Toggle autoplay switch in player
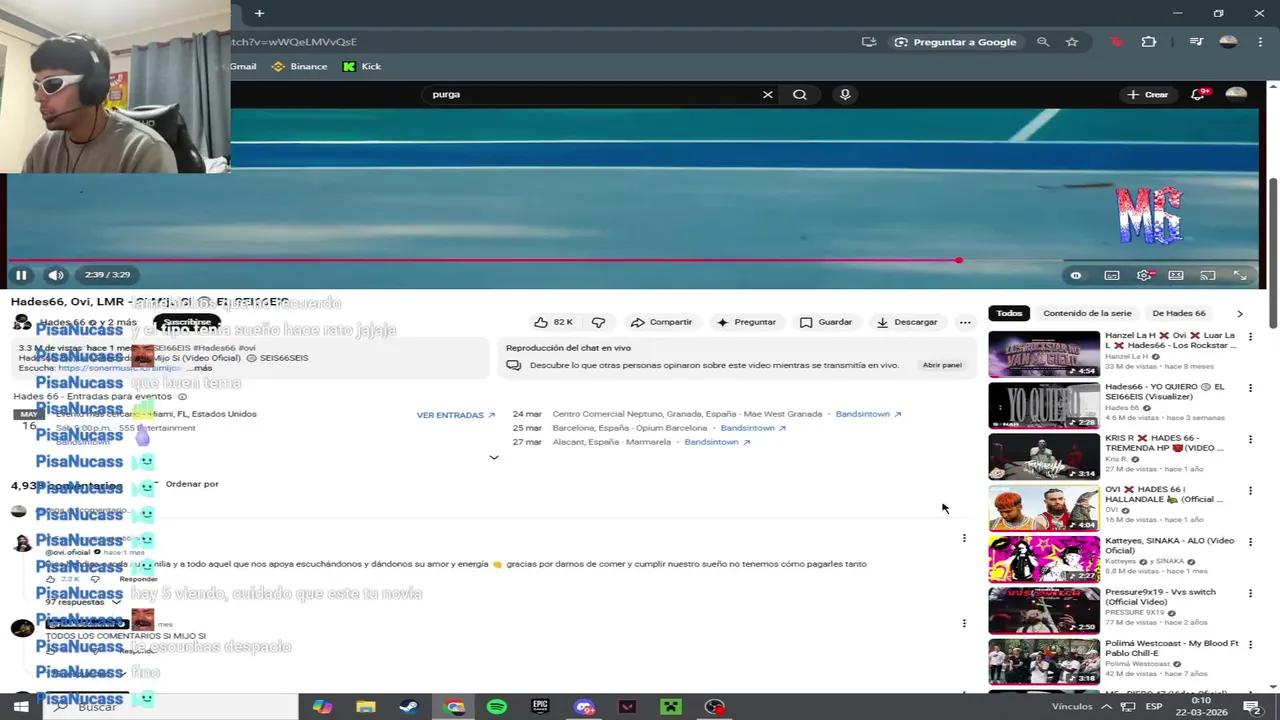1280x720 pixels. click(x=1076, y=275)
